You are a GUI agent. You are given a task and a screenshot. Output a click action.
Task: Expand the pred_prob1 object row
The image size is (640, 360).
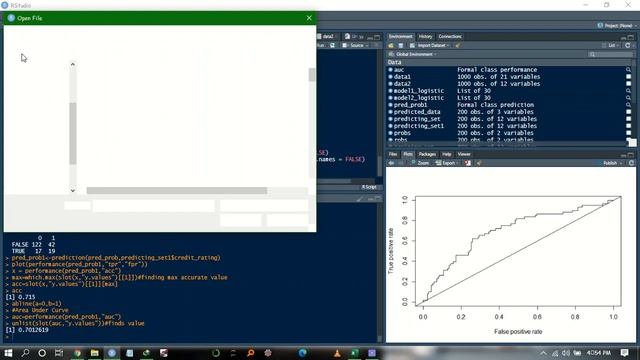pyautogui.click(x=391, y=105)
